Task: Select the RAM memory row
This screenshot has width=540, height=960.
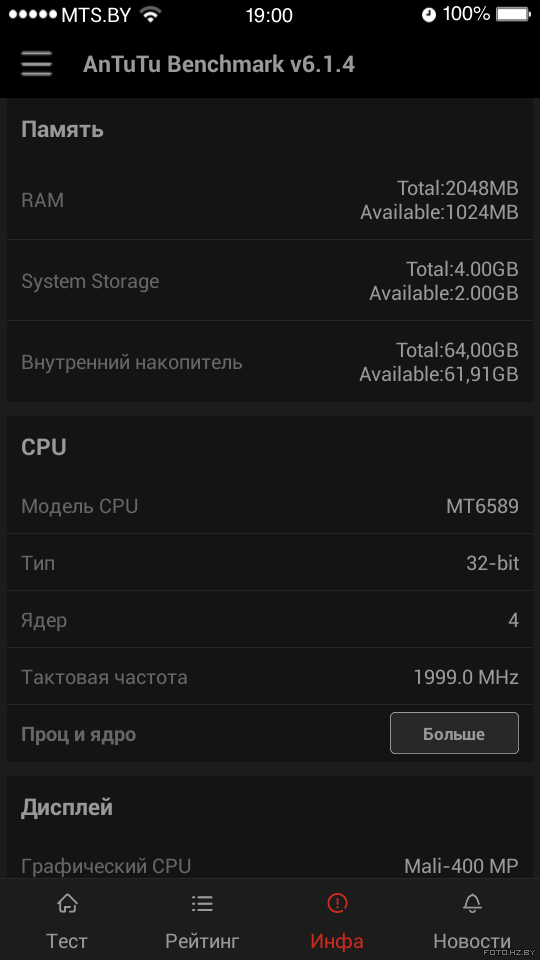Action: [270, 200]
